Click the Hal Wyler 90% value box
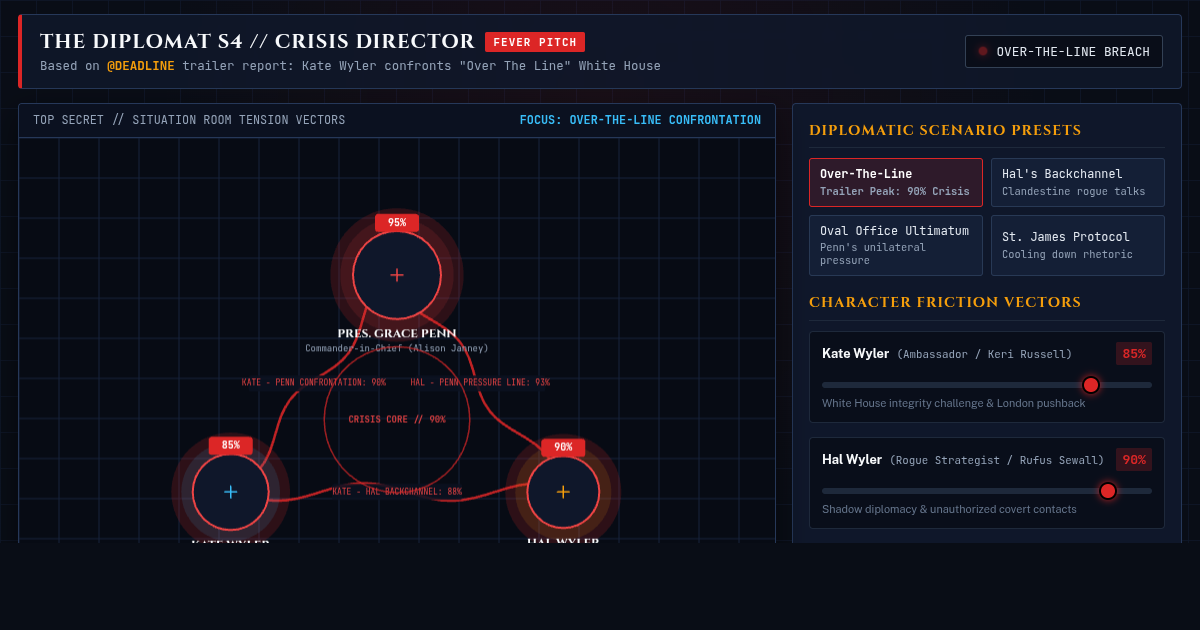The height and width of the screenshot is (630, 1200). 1134,459
